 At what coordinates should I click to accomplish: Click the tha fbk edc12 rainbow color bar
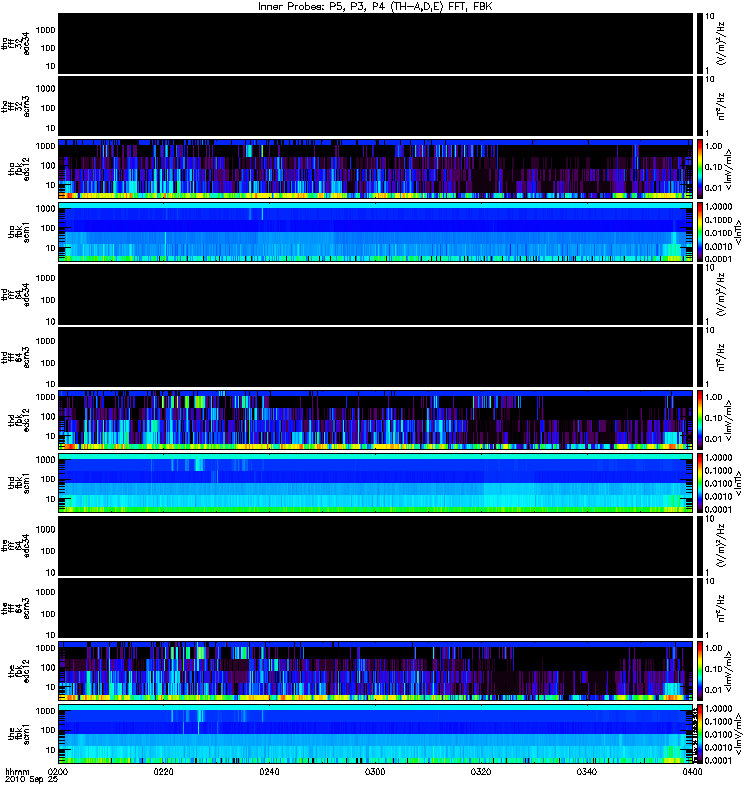(x=700, y=168)
